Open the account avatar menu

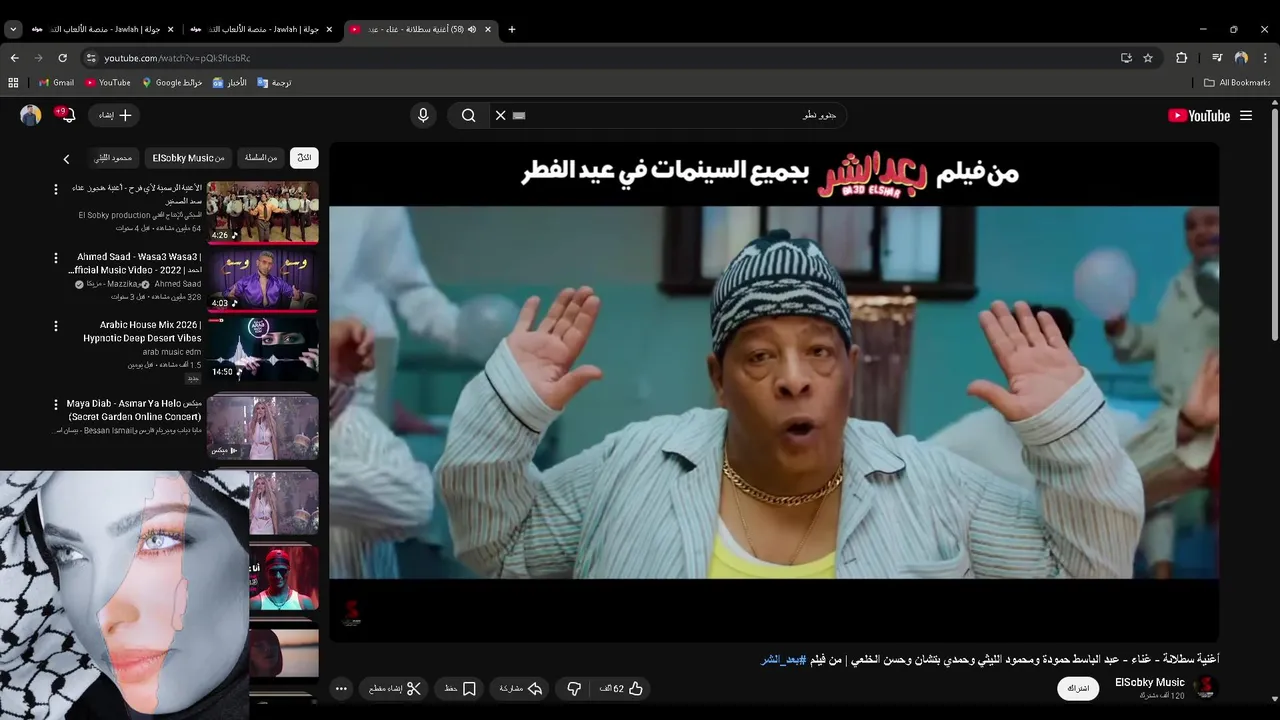pos(31,115)
